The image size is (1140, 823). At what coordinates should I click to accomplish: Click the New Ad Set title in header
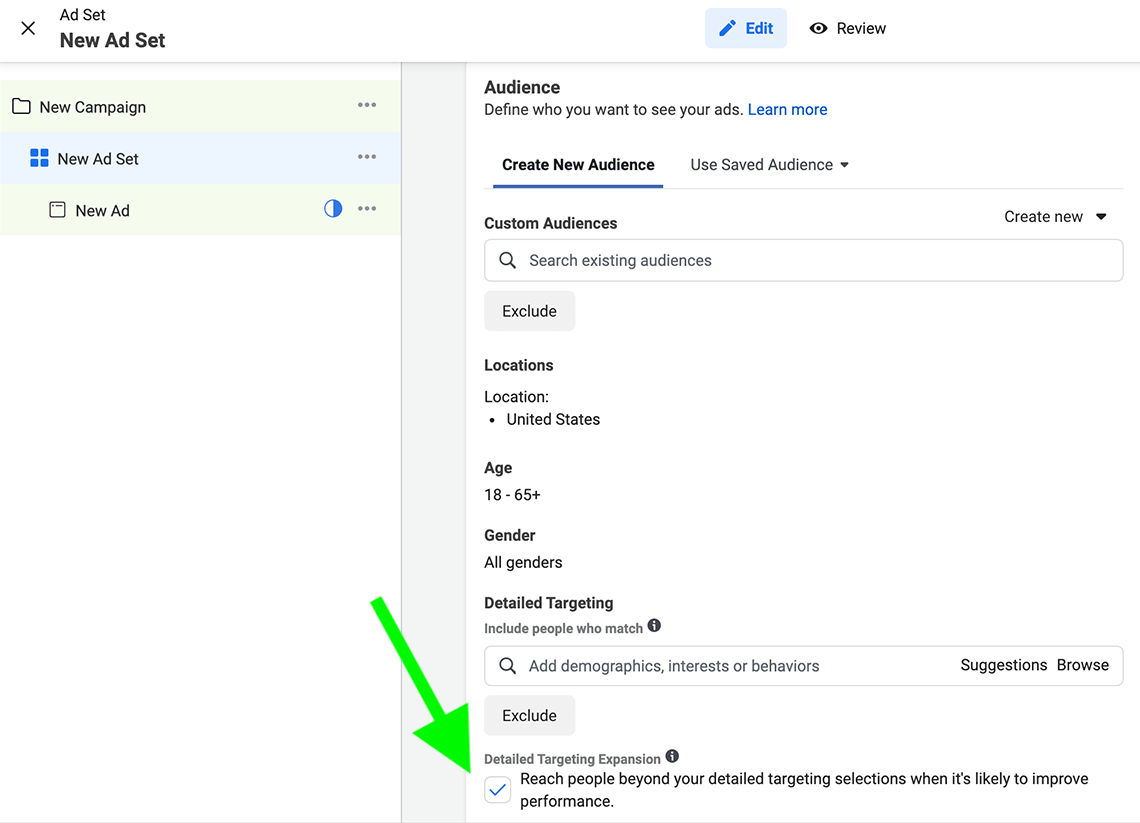click(113, 41)
